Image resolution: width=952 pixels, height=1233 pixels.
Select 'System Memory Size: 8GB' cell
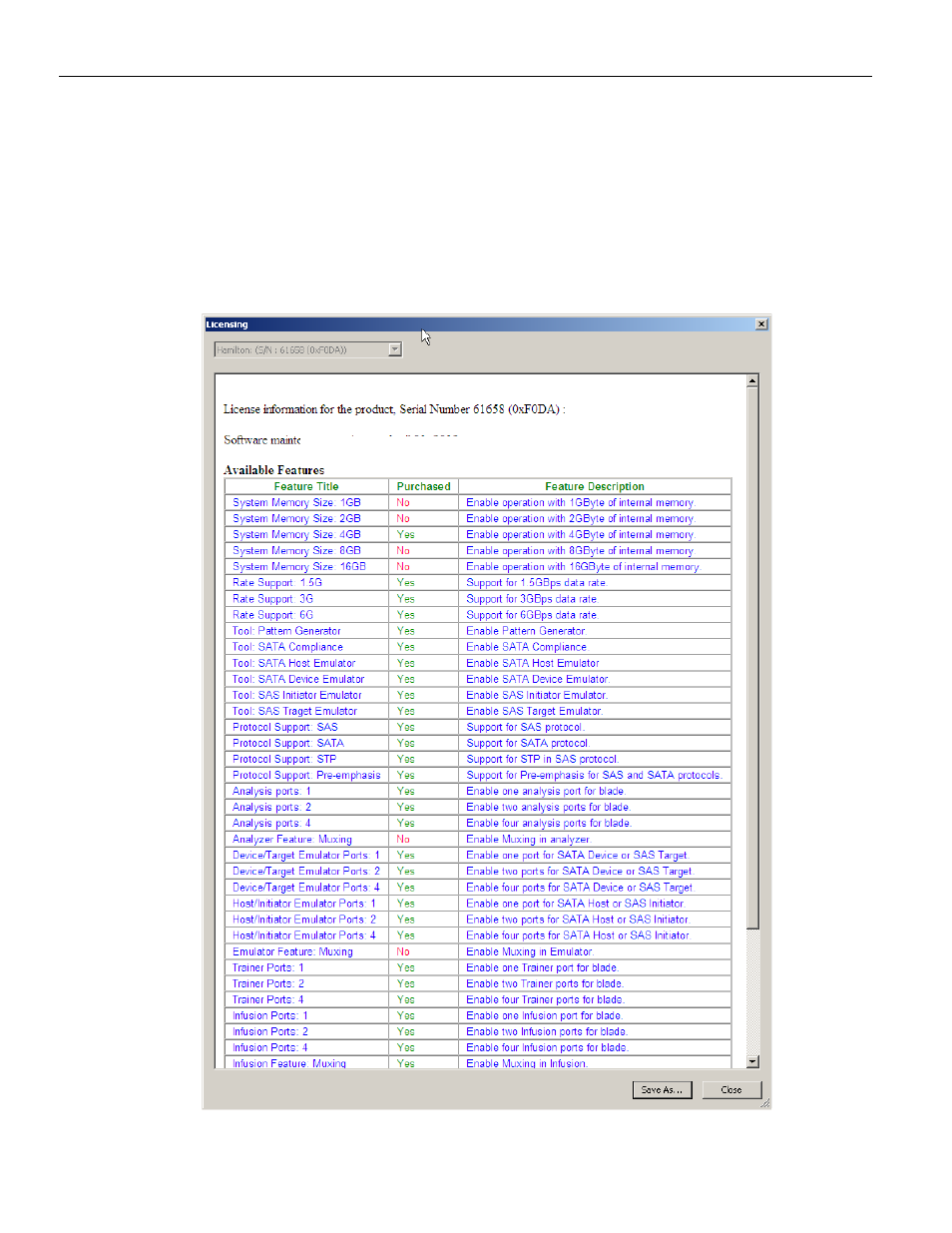tap(306, 550)
